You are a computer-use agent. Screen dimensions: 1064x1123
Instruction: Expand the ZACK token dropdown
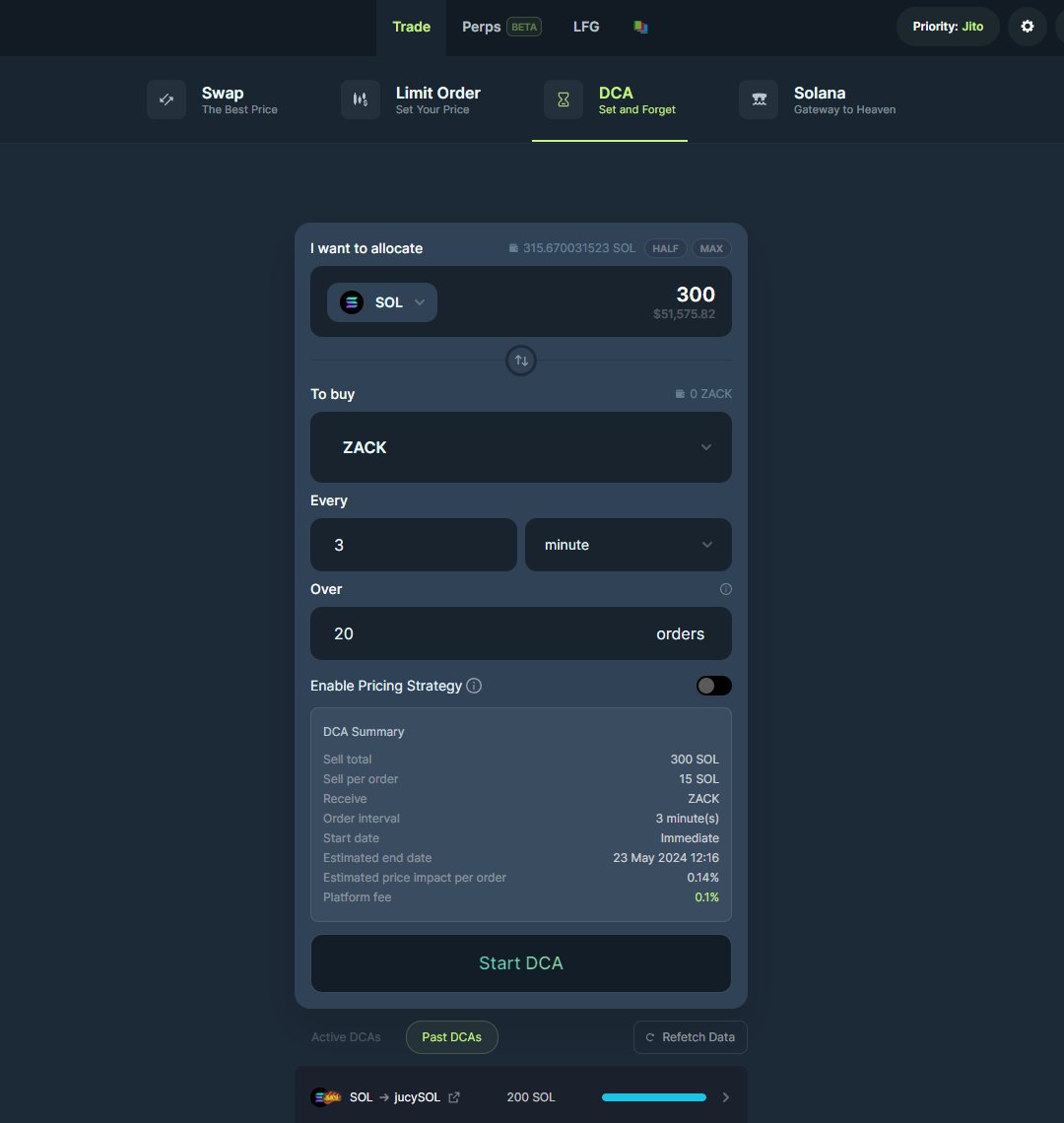tap(521, 447)
